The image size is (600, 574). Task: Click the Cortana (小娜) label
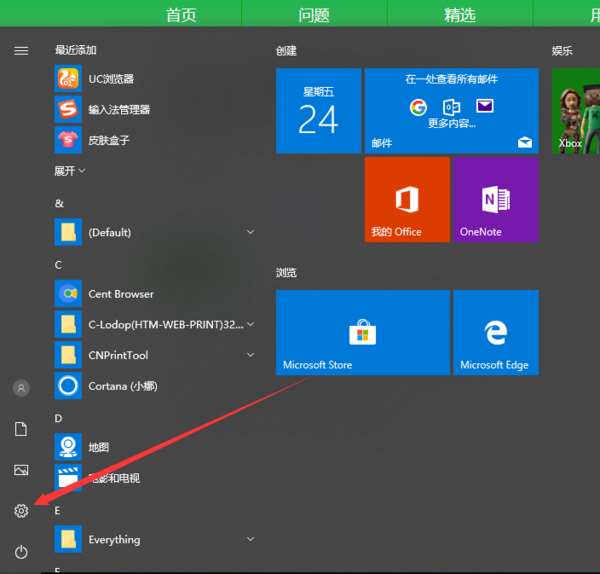point(123,386)
